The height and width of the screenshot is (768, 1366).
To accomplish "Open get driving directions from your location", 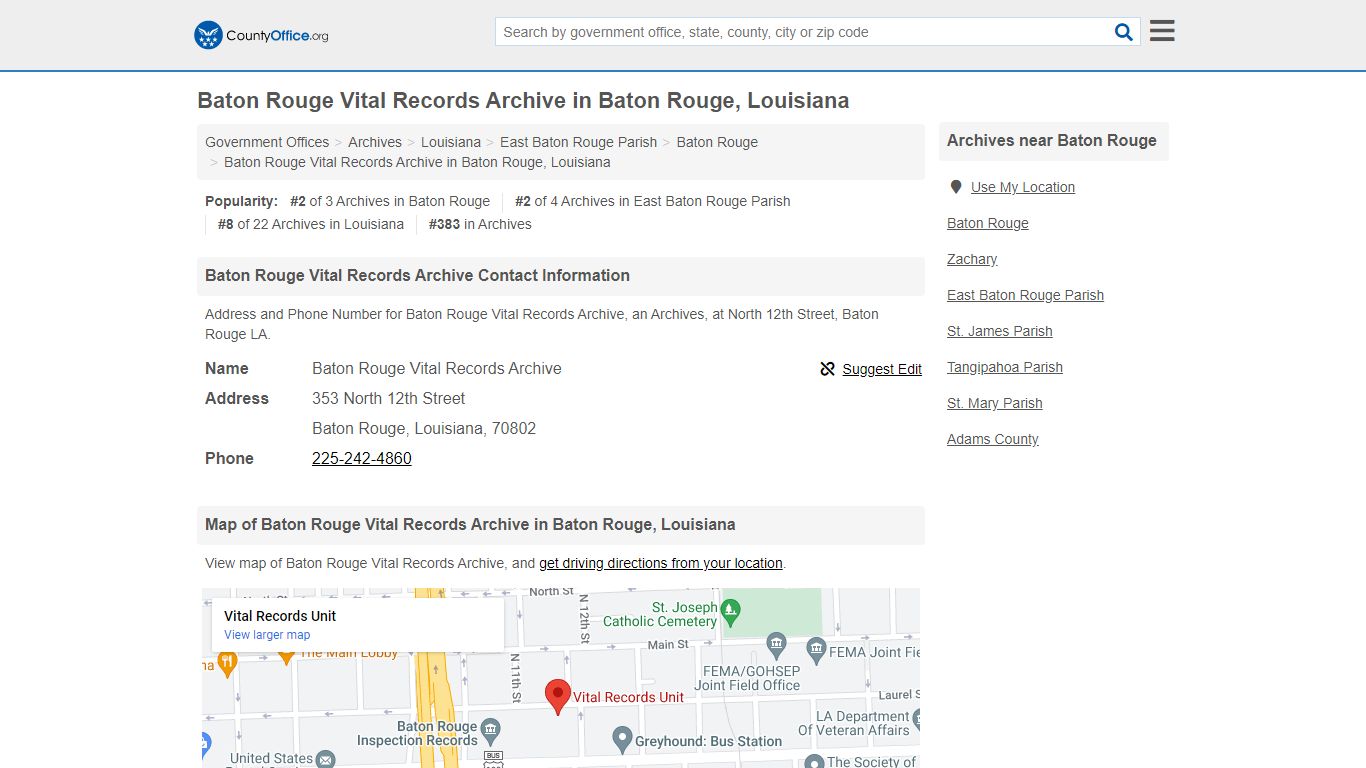I will pyautogui.click(x=661, y=563).
